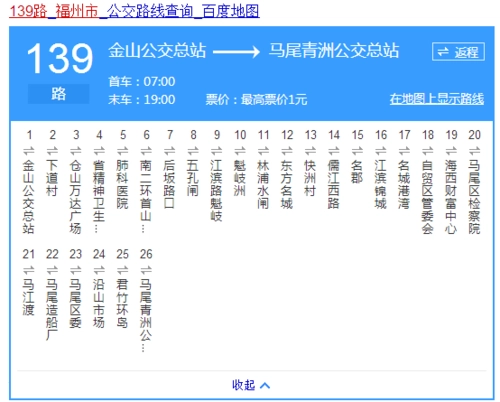Click the transfer icon above 五孔闸
The width and height of the screenshot is (500, 402).
coord(193,151)
